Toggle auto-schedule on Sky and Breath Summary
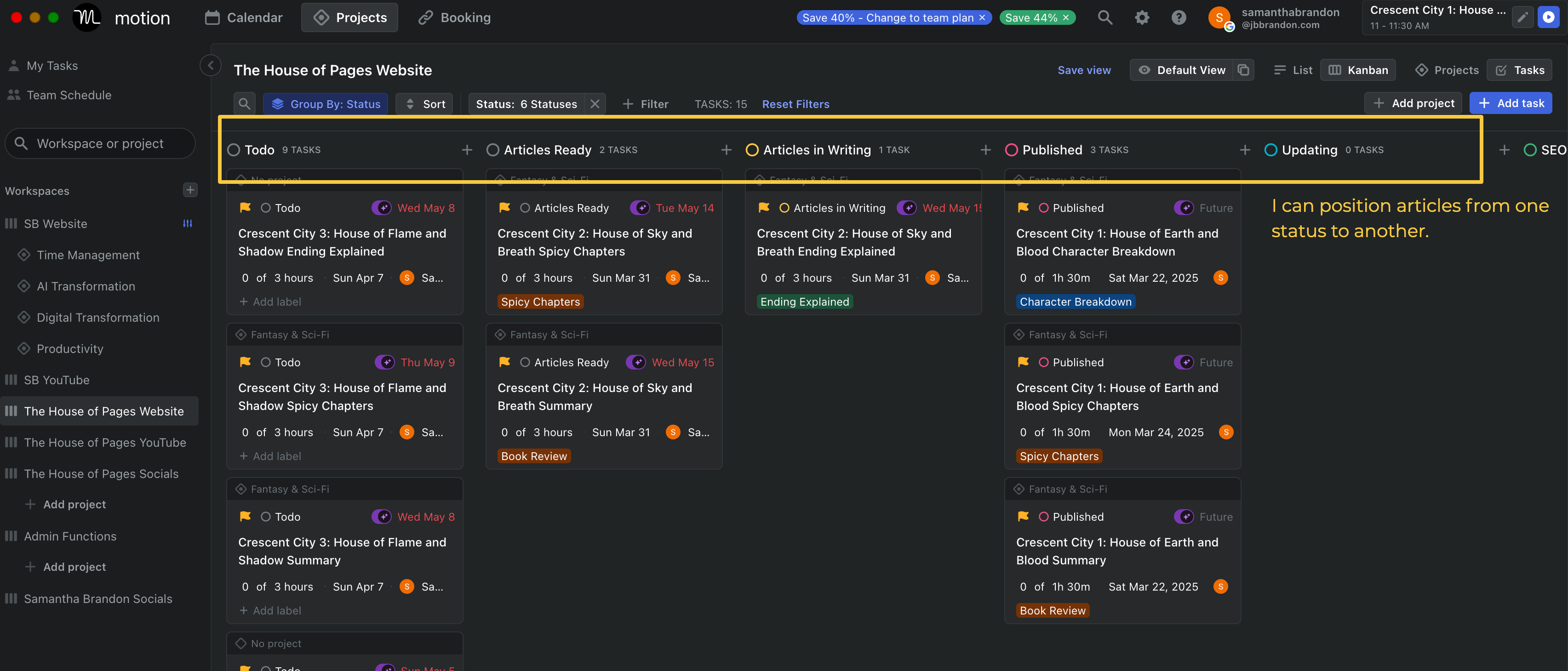 point(636,362)
